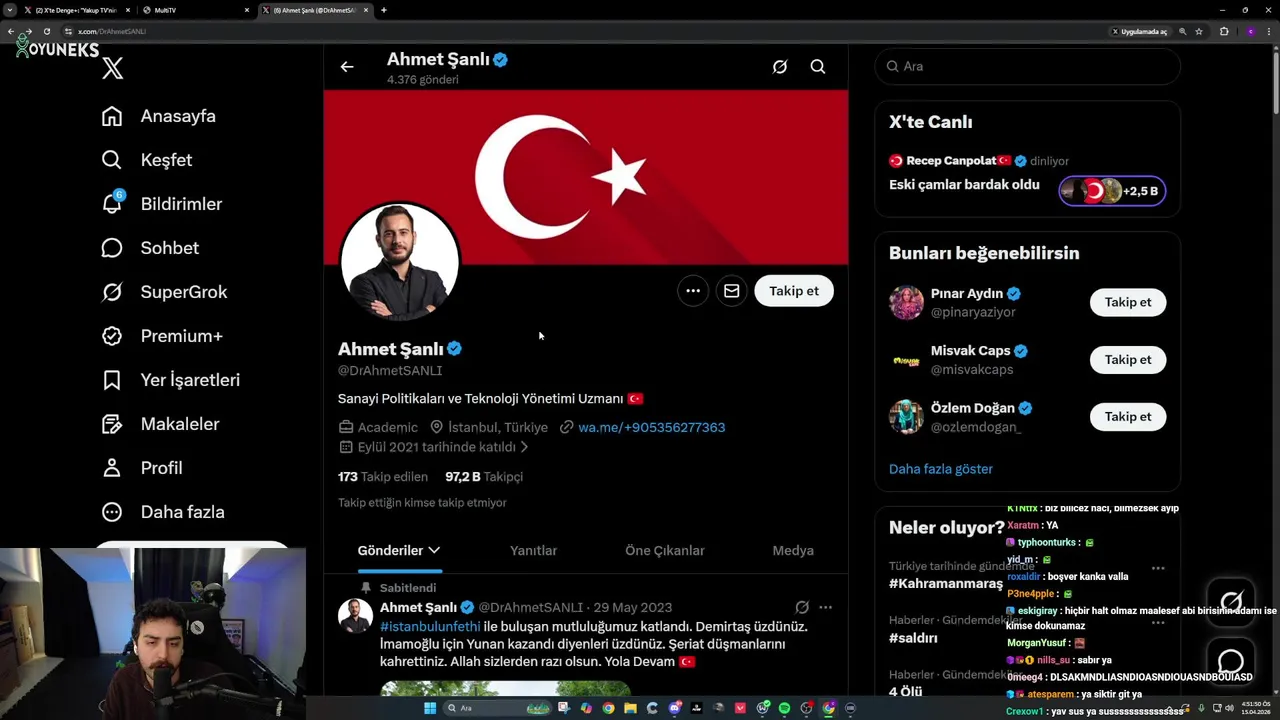Click @DrAhmetSANLI handle under name
This screenshot has width=1280, height=720.
(390, 370)
